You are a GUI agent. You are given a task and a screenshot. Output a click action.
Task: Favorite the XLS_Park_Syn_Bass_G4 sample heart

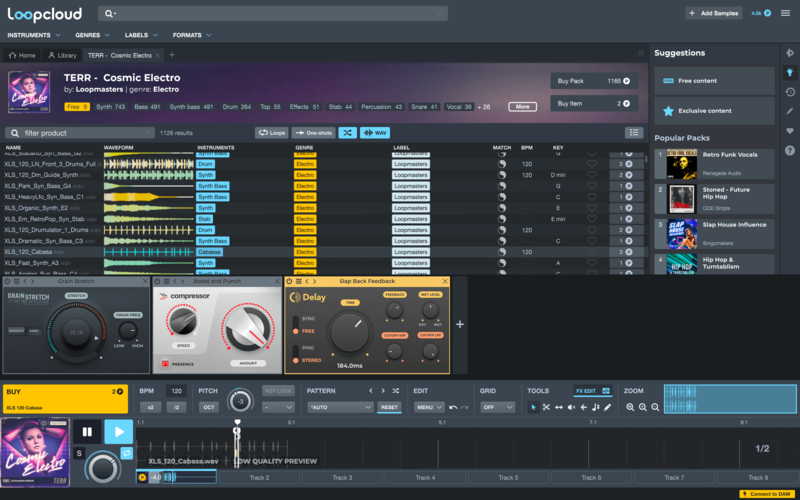591,186
